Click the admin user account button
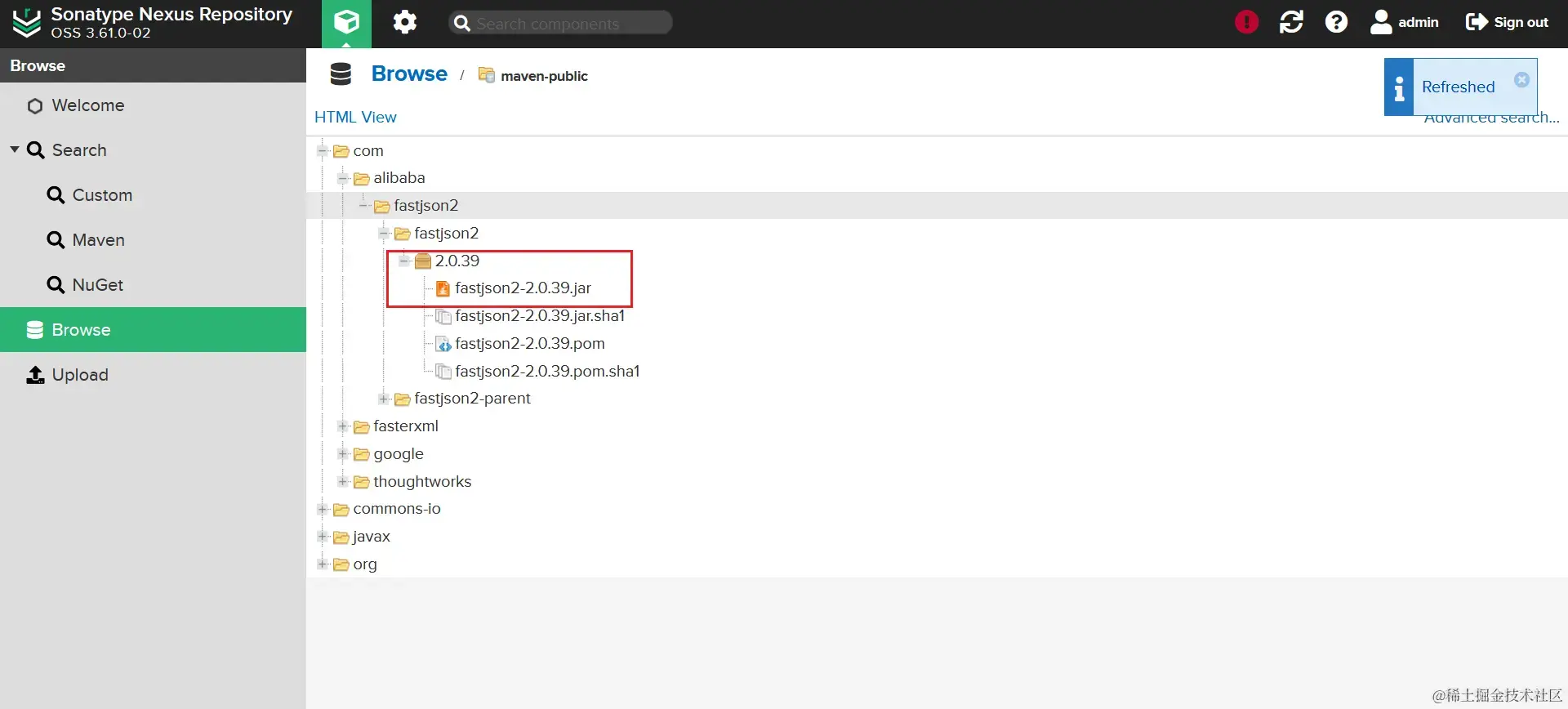 (1405, 22)
